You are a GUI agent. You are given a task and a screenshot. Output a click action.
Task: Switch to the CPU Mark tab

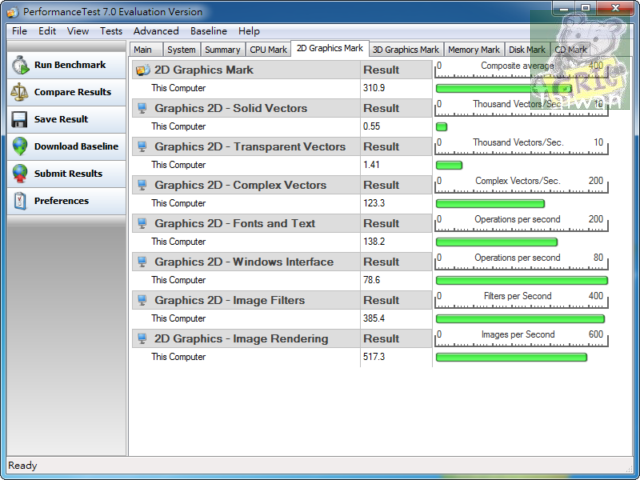point(268,50)
